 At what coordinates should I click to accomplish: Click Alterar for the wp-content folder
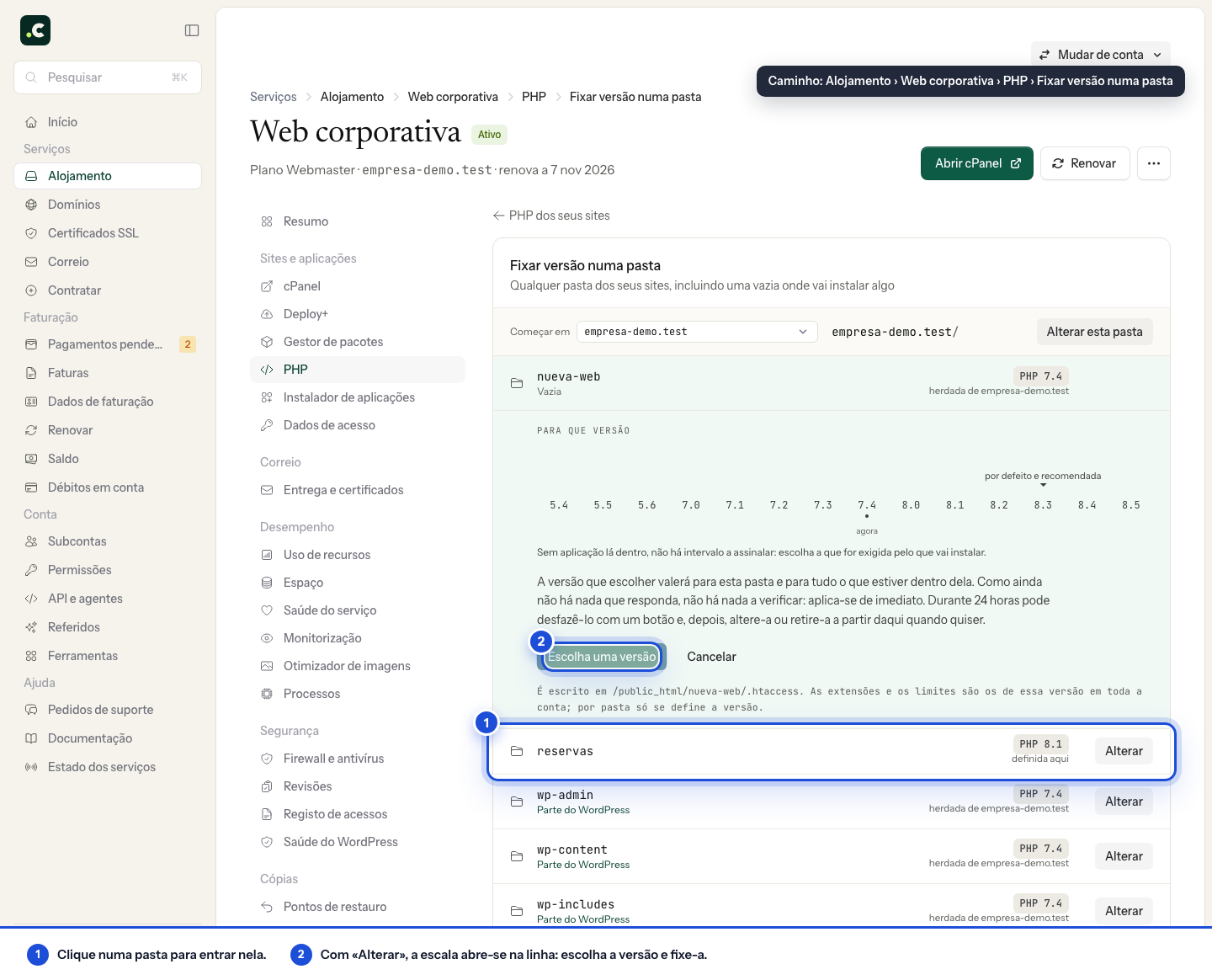tap(1124, 856)
